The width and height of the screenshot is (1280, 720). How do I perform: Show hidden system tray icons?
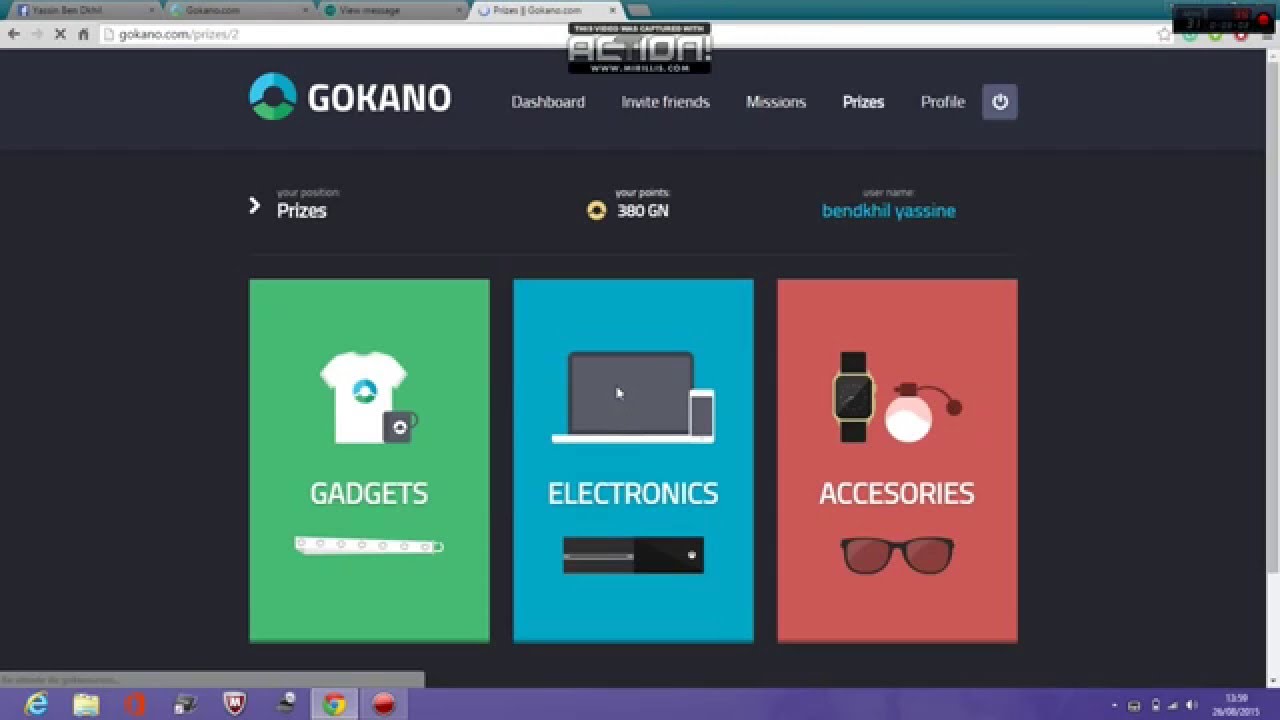(x=1115, y=705)
